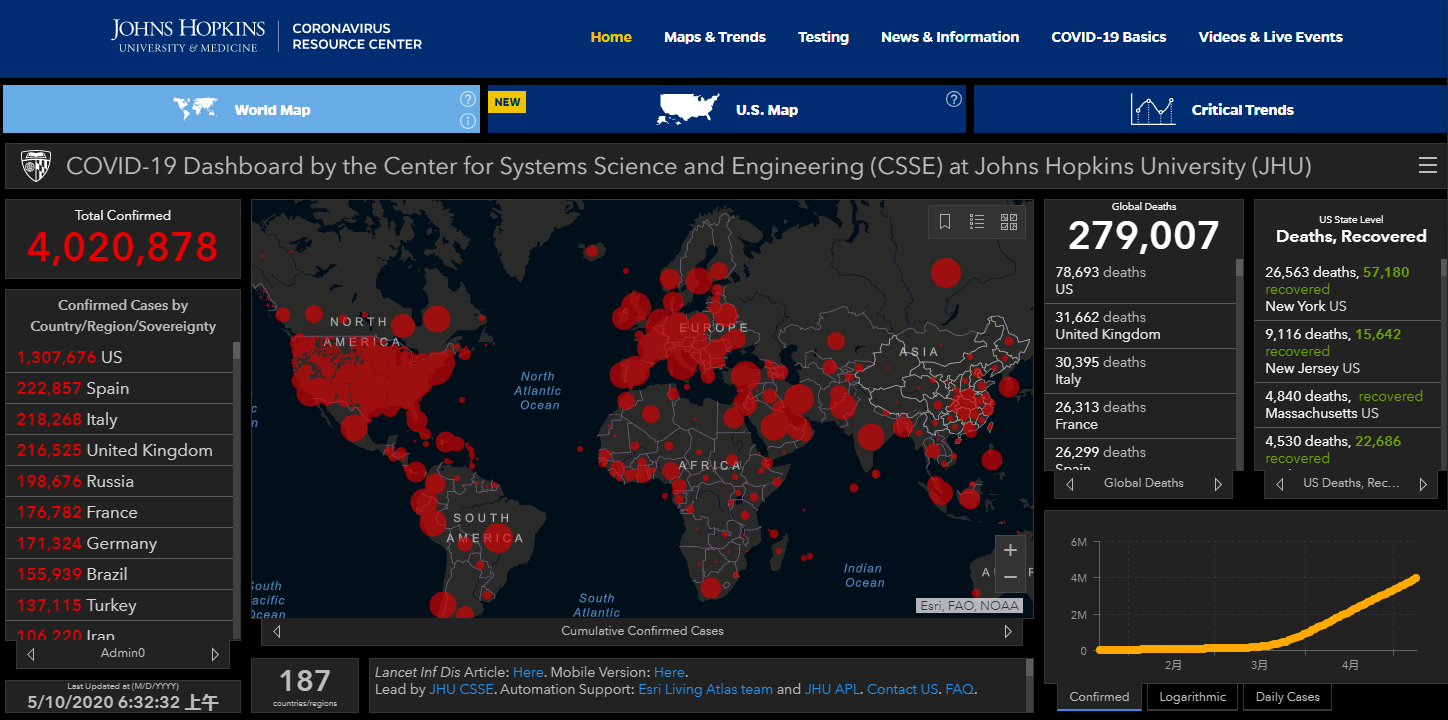Viewport: 1448px width, 720px height.
Task: Click the info icon on World Map tab
Action: click(x=467, y=121)
